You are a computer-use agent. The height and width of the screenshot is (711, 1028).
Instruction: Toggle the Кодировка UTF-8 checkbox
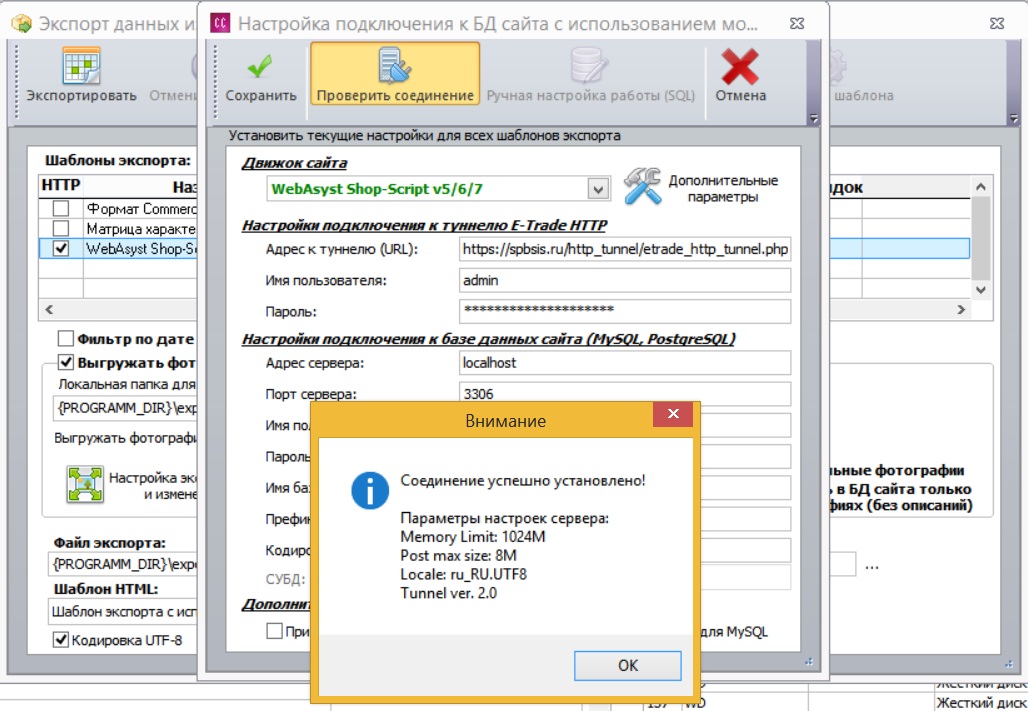(60, 640)
